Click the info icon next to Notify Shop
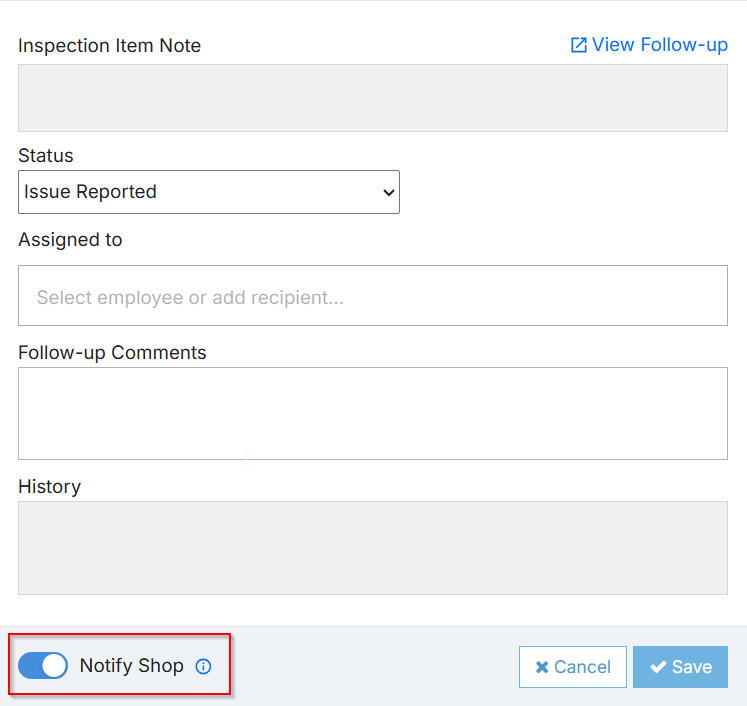Screen dimensions: 747x706 (203, 666)
